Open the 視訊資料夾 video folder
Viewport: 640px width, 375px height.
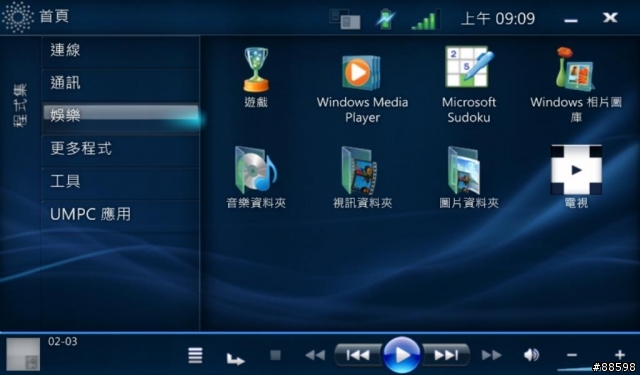tap(360, 171)
